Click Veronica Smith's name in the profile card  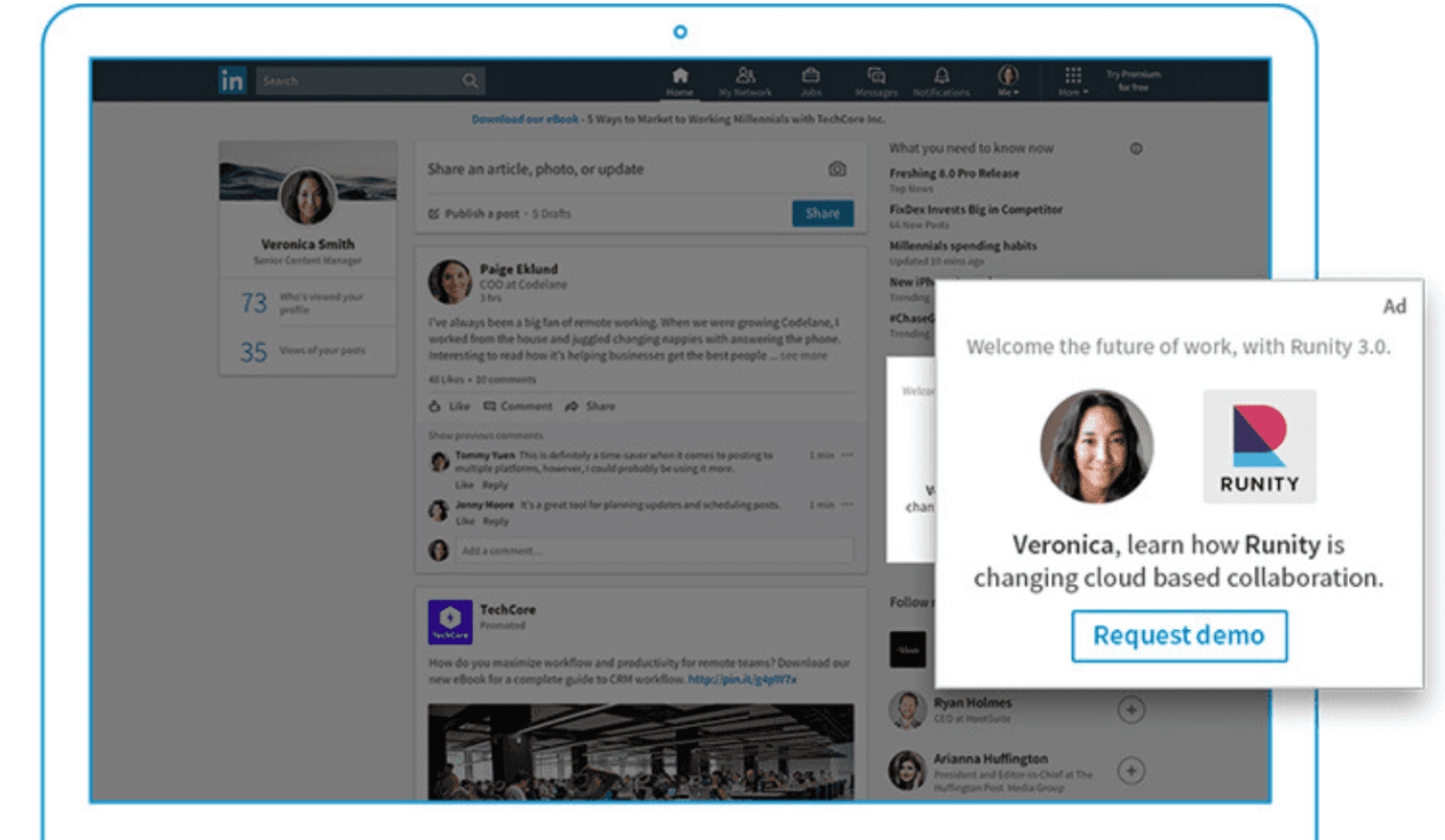[x=308, y=244]
